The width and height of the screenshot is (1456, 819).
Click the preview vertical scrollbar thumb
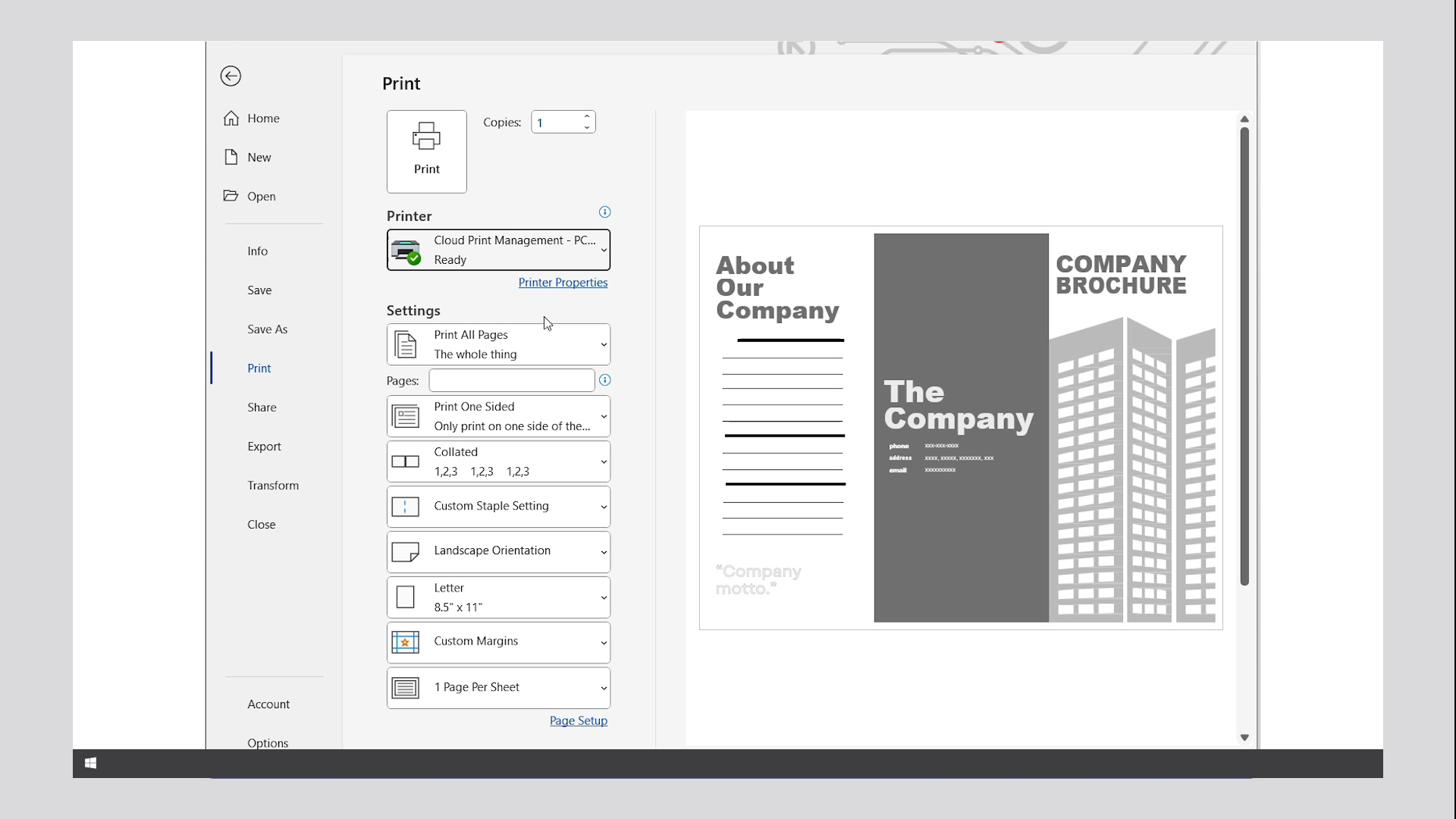click(1244, 356)
